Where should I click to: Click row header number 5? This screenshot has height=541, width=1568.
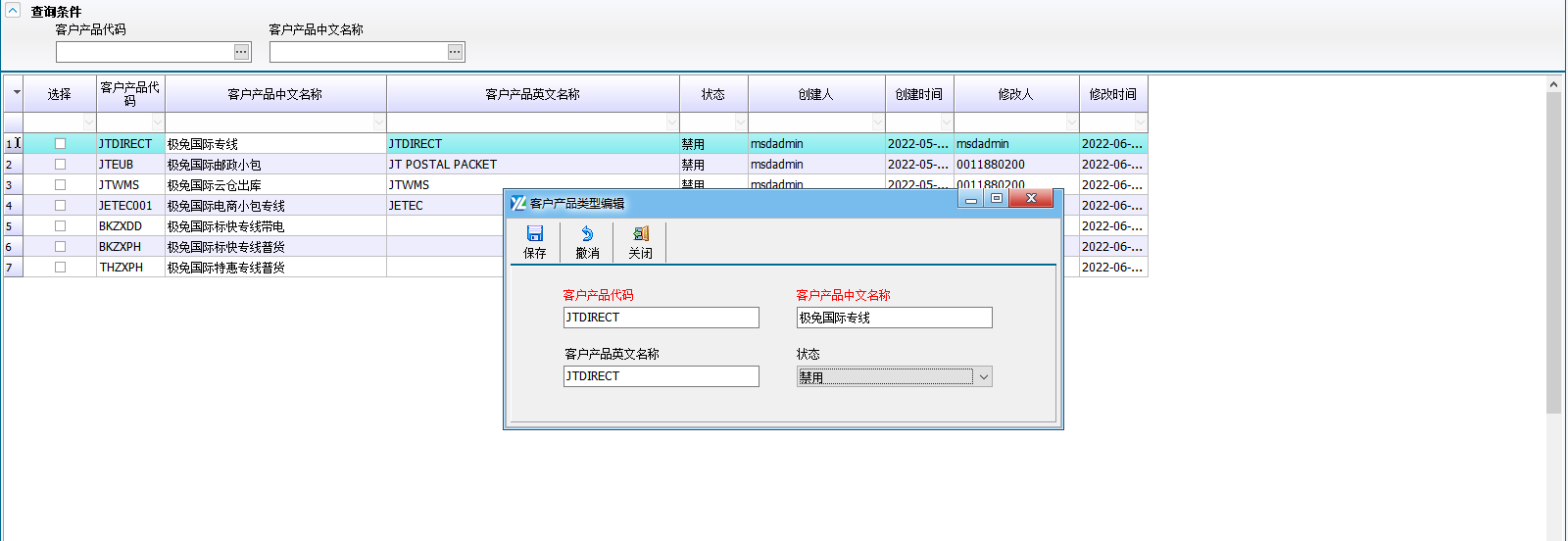13,225
